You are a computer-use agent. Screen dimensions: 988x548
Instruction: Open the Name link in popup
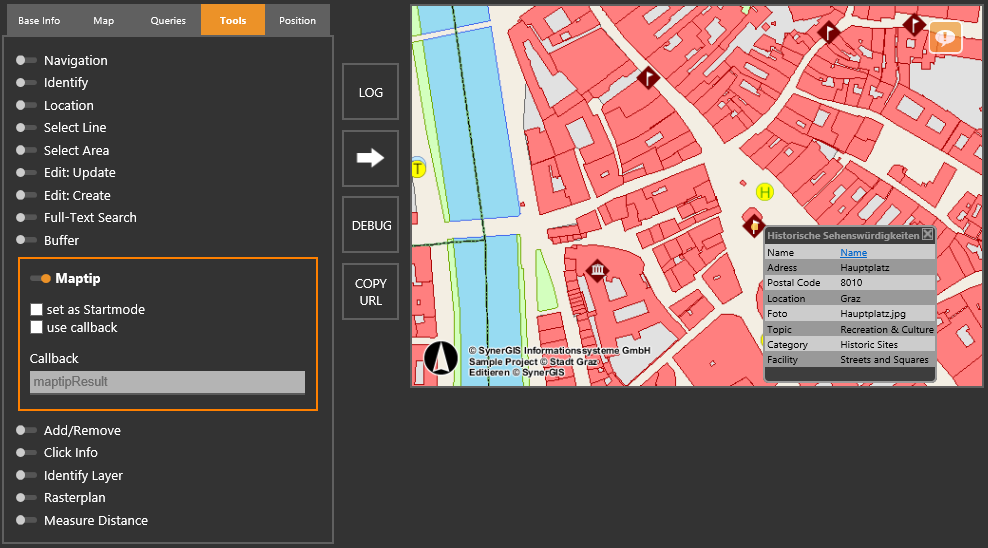pos(854,253)
